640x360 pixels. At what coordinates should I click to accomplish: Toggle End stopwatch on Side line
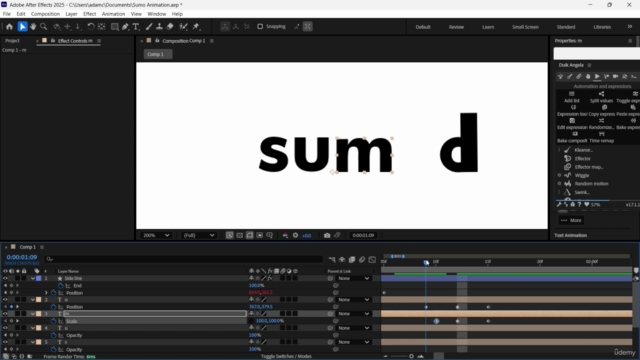60,286
